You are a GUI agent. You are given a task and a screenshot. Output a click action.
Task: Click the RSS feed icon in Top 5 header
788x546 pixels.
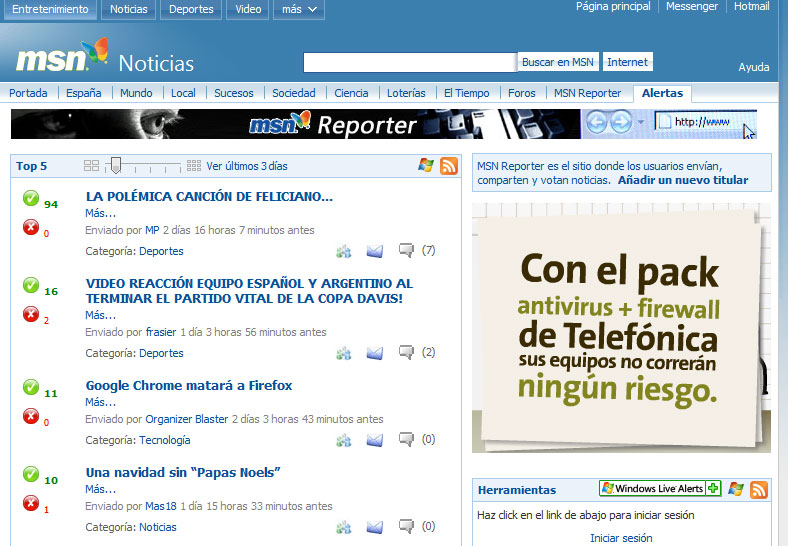coord(449,166)
